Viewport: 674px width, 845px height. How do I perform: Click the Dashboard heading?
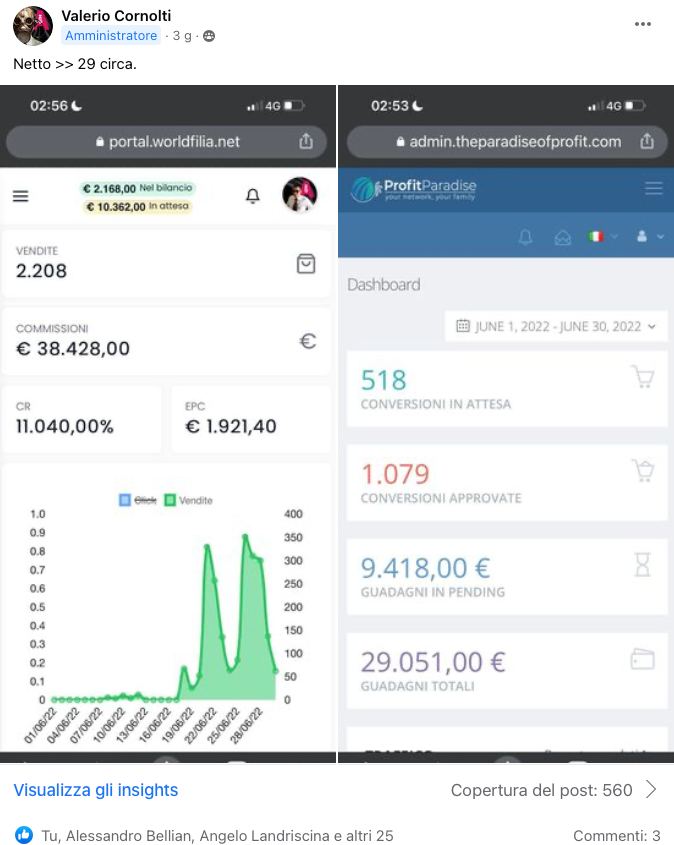click(384, 285)
